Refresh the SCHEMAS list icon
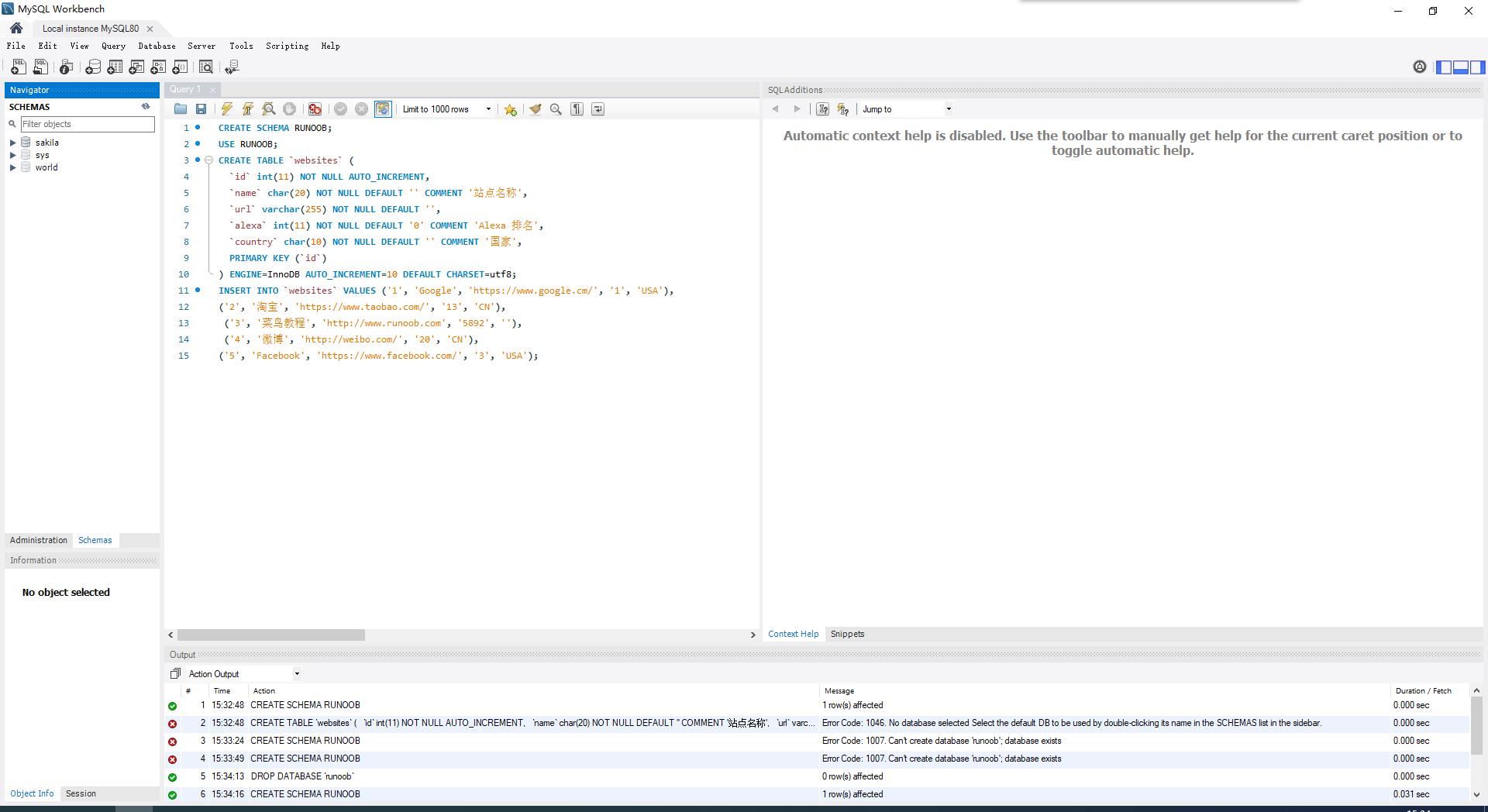Viewport: 1488px width, 812px height. (146, 107)
